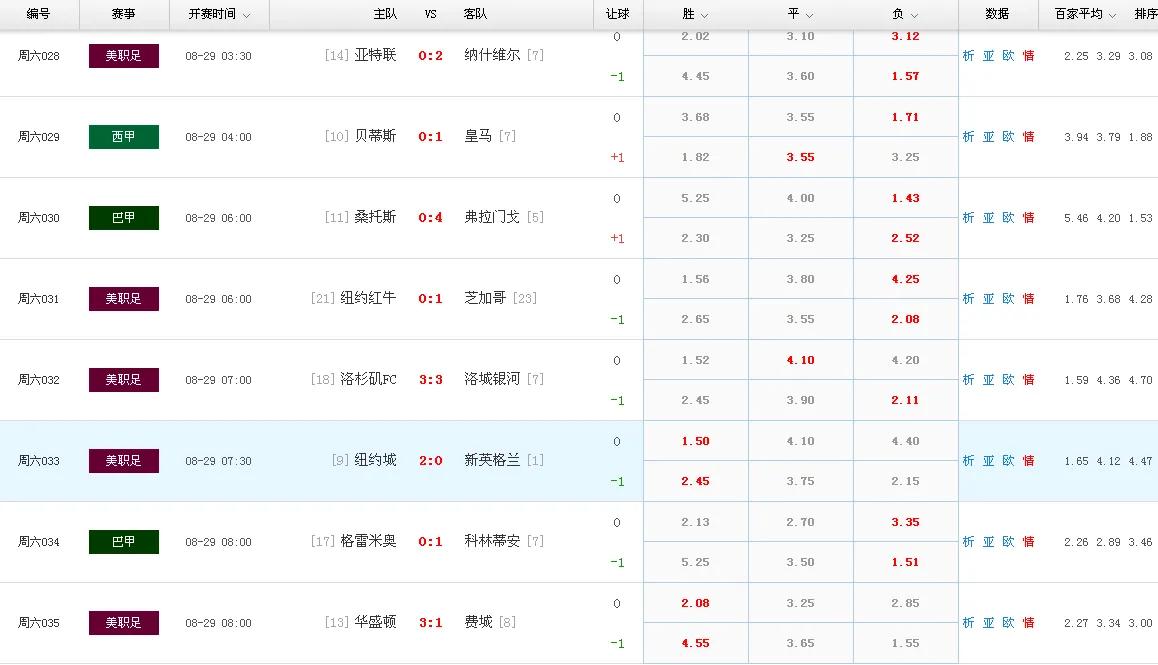Screen dimensions: 1158x665
Task: Select the 数据 column header
Action: tap(996, 14)
